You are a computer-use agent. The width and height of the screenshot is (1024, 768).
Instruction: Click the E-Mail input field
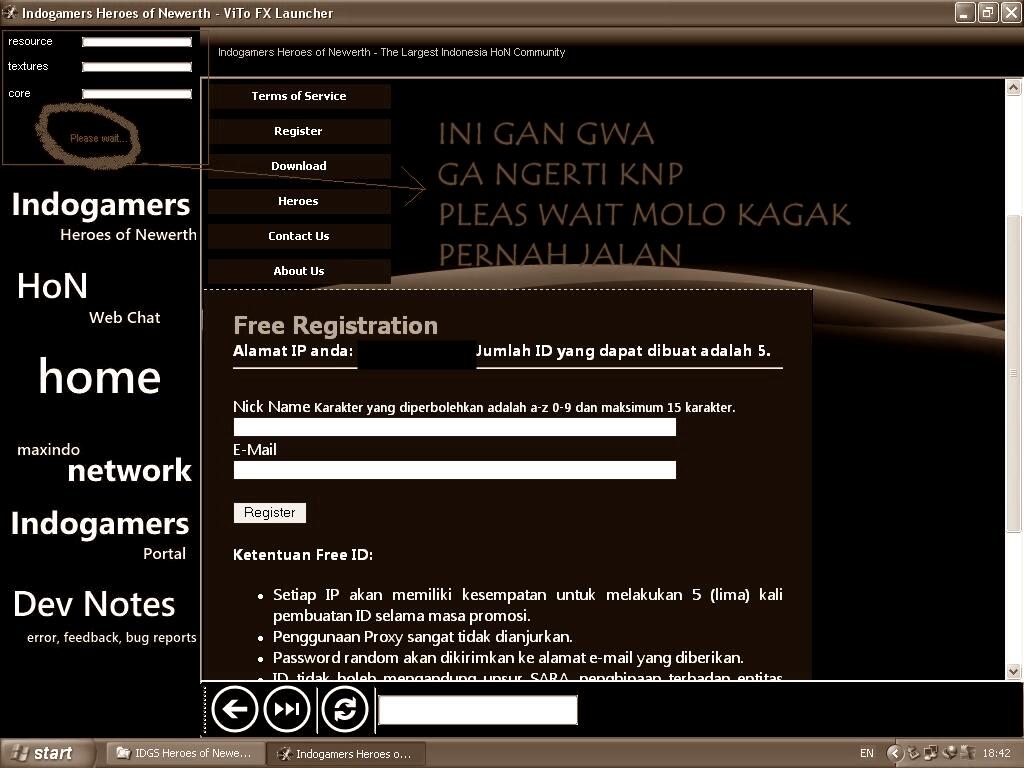[x=455, y=470]
